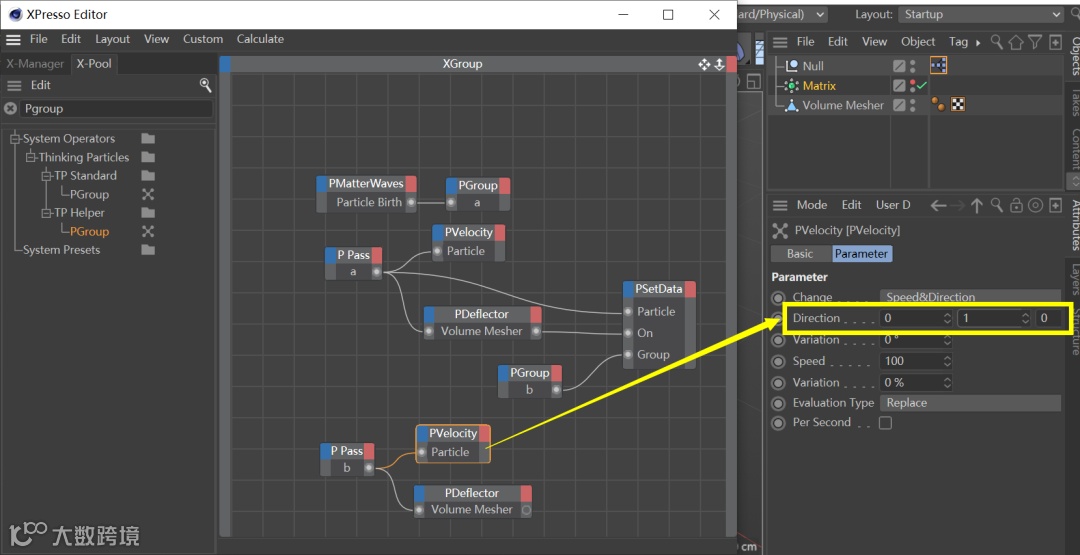Open Mode menu in Attribute Manager

[812, 205]
